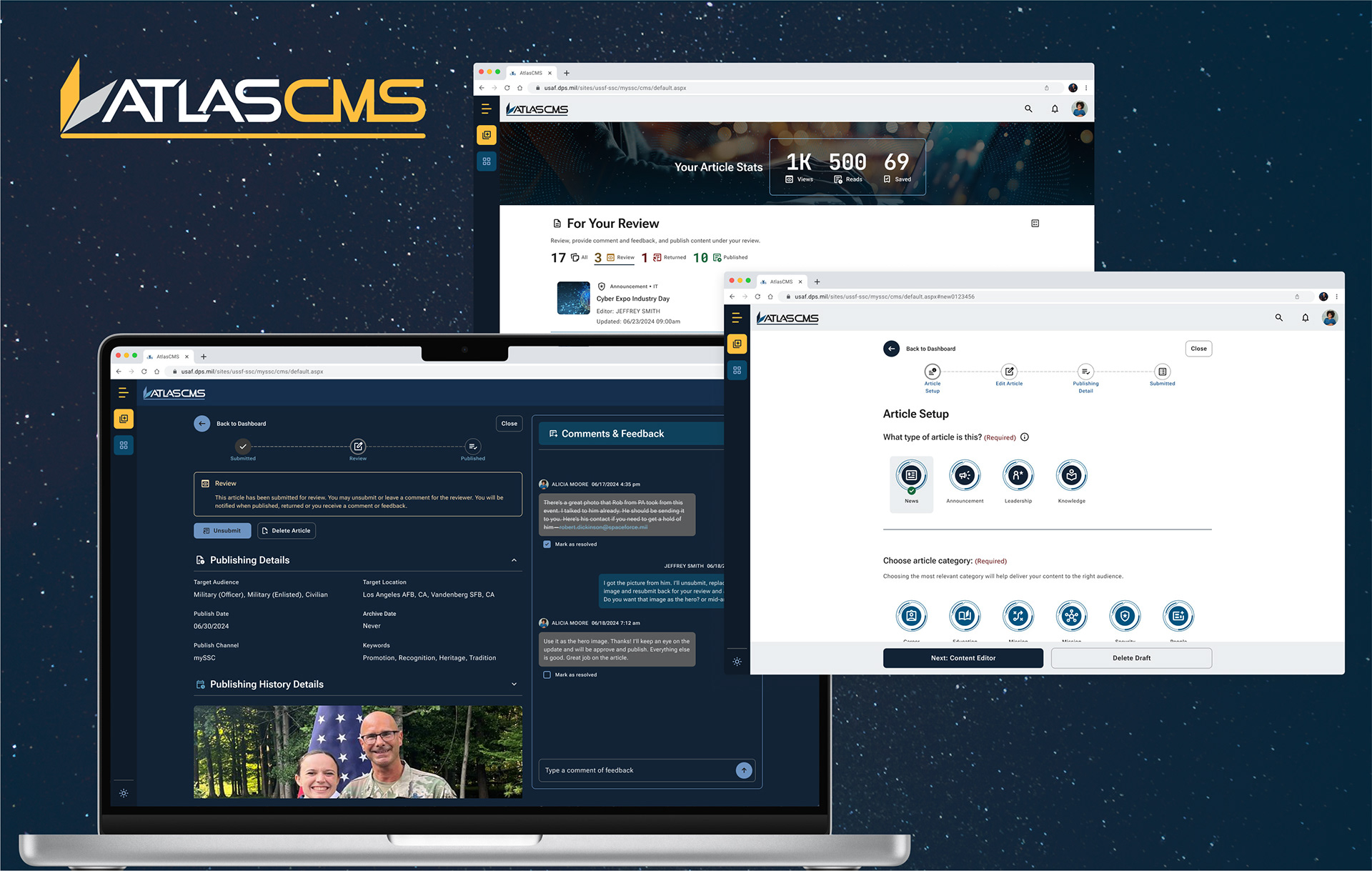
Task: Open new tab in Article Setup browser window
Action: (817, 282)
